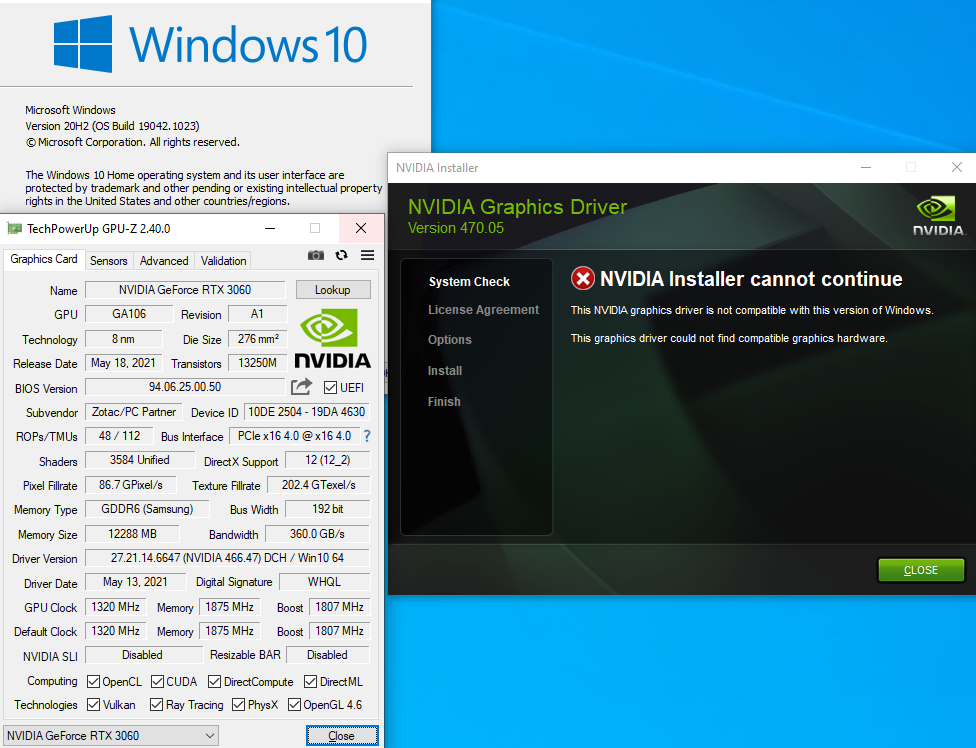
Task: Click the Die Size 276 mm² field
Action: (258, 339)
